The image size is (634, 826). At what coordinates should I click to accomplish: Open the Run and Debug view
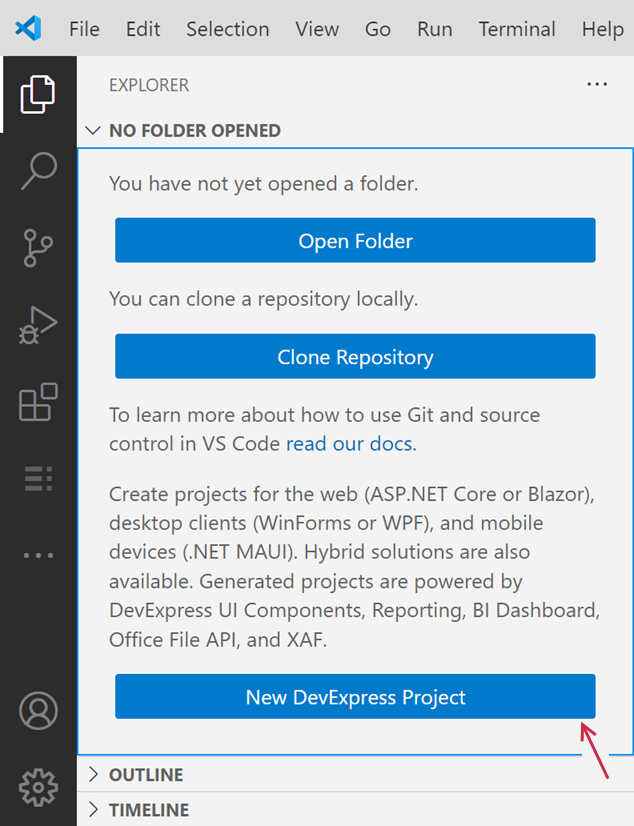[38, 326]
